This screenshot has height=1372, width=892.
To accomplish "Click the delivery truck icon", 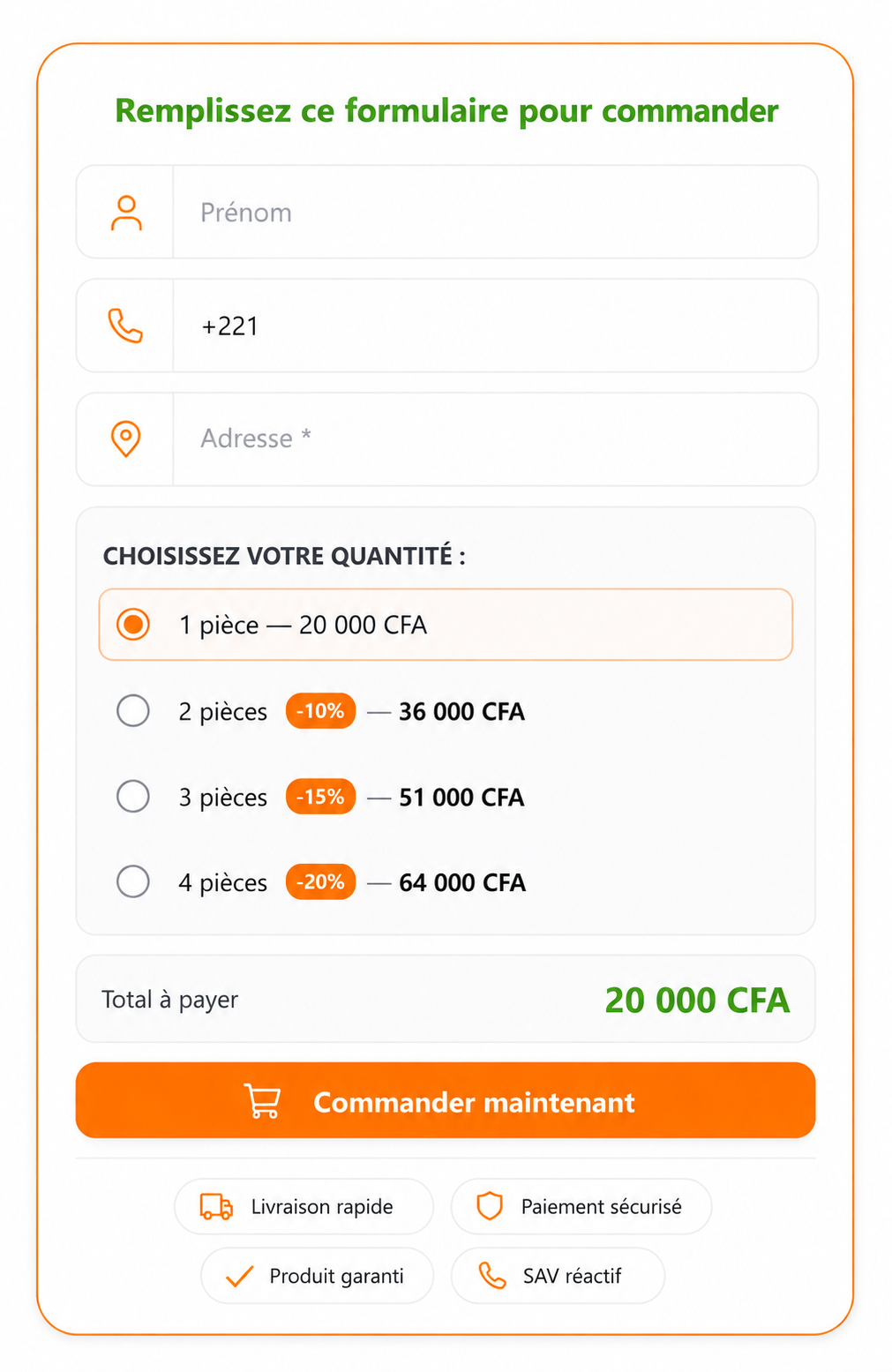I will click(x=217, y=1206).
